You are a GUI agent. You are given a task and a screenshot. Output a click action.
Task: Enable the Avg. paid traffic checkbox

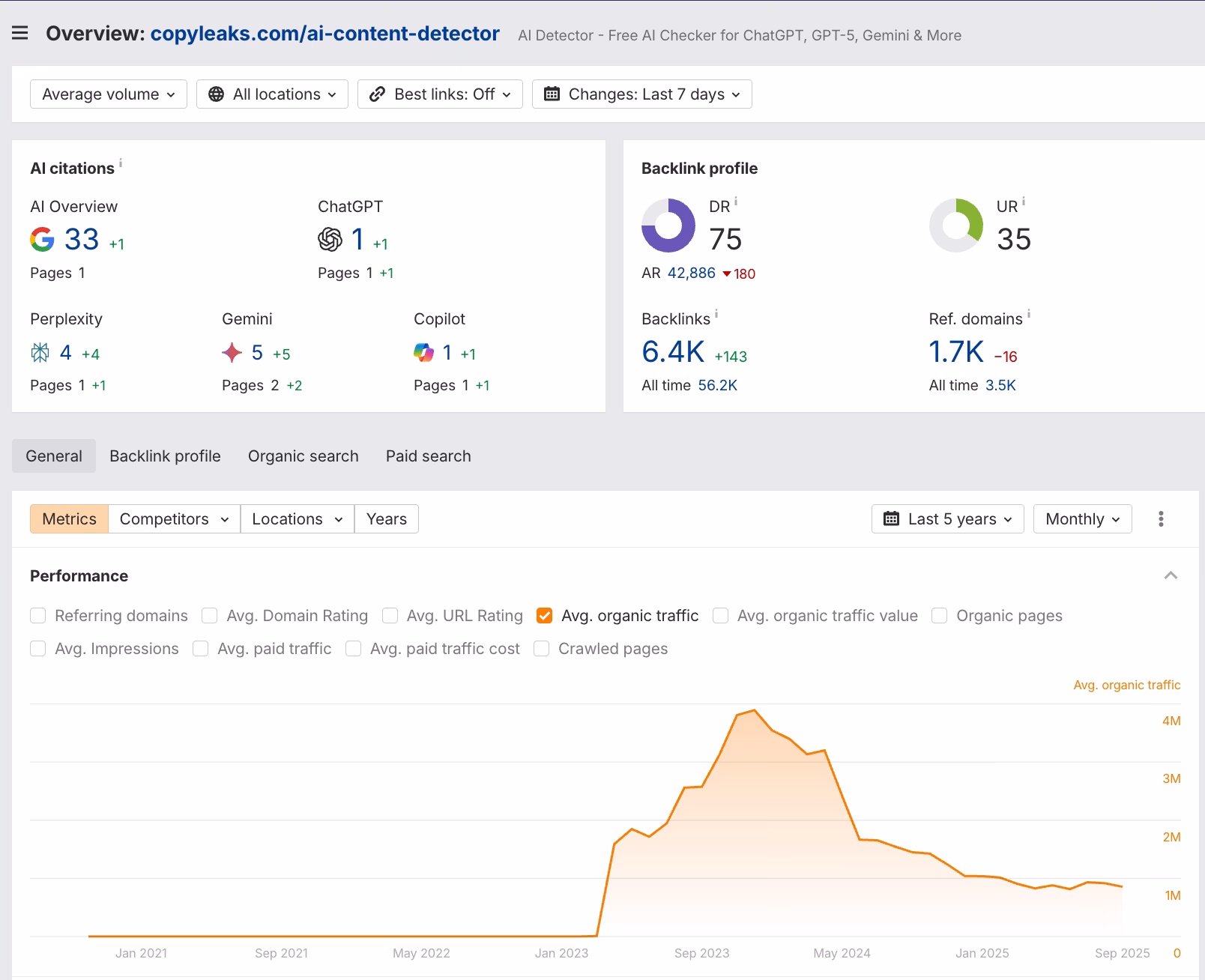[201, 649]
